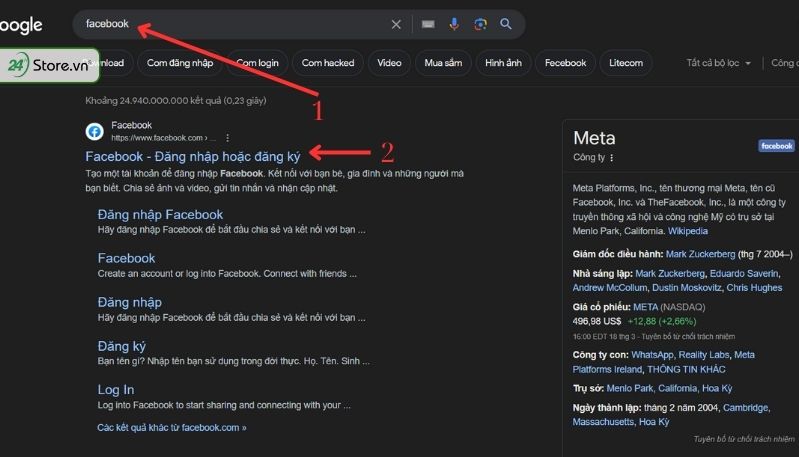This screenshot has height=457, width=799.
Task: Open the Đăng ký sitelink
Action: click(121, 346)
